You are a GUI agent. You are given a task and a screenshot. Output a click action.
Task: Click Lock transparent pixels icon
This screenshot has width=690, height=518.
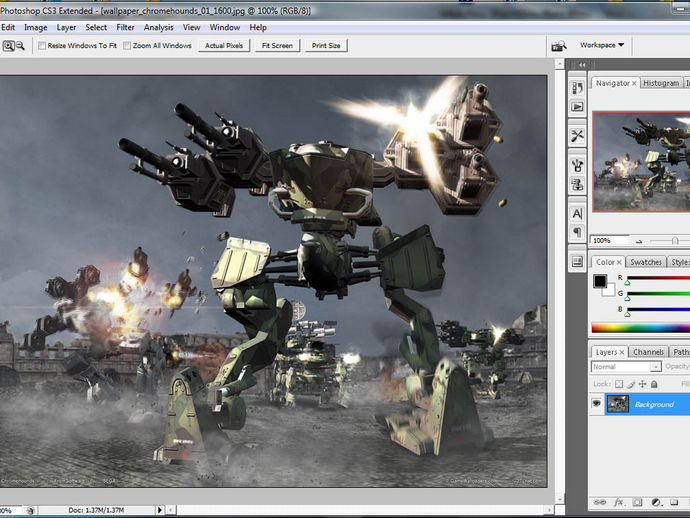tap(619, 384)
